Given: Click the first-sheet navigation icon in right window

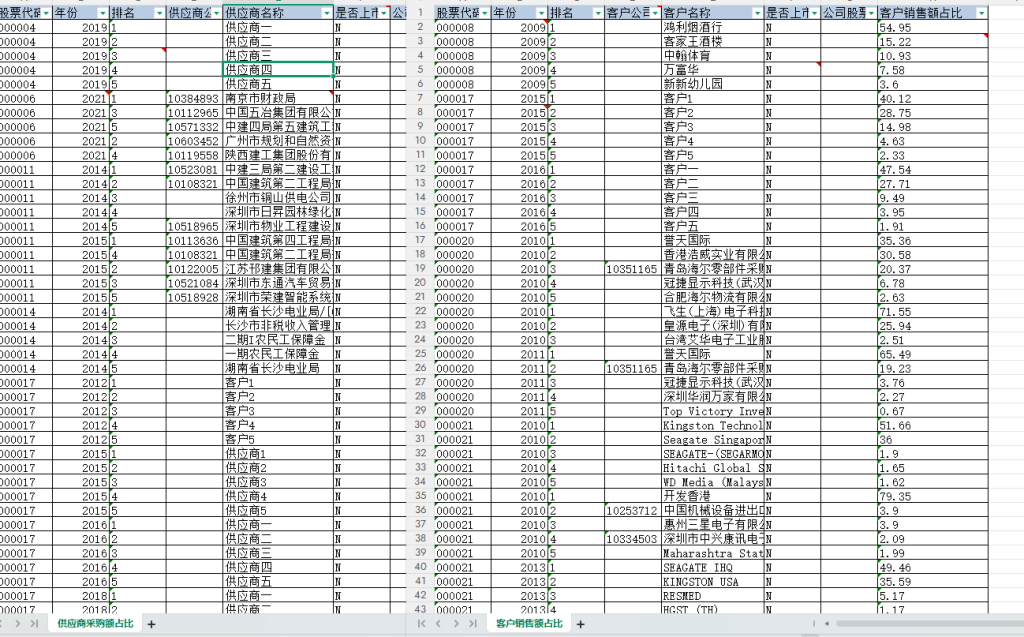Looking at the screenshot, I should (422, 624).
